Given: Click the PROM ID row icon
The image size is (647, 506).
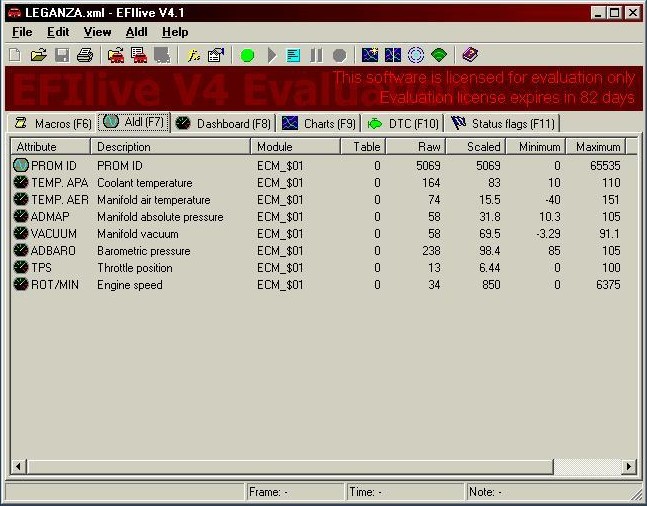Looking at the screenshot, I should [21, 166].
